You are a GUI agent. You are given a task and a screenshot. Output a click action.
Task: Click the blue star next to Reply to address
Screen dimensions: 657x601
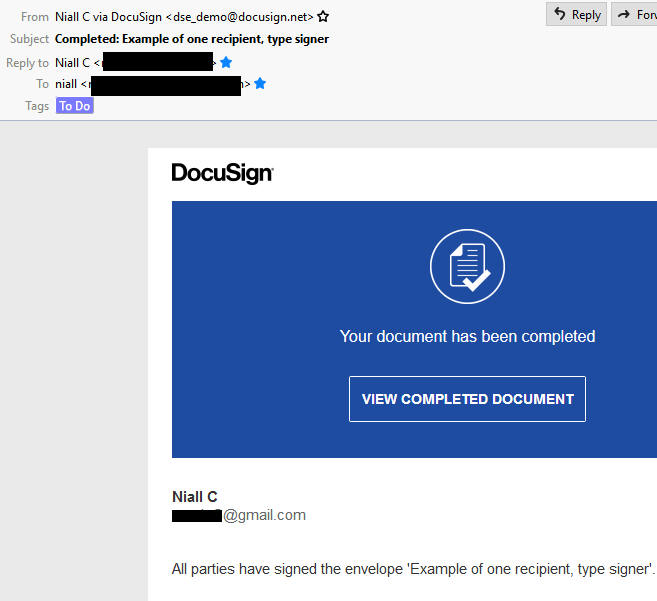click(226, 62)
